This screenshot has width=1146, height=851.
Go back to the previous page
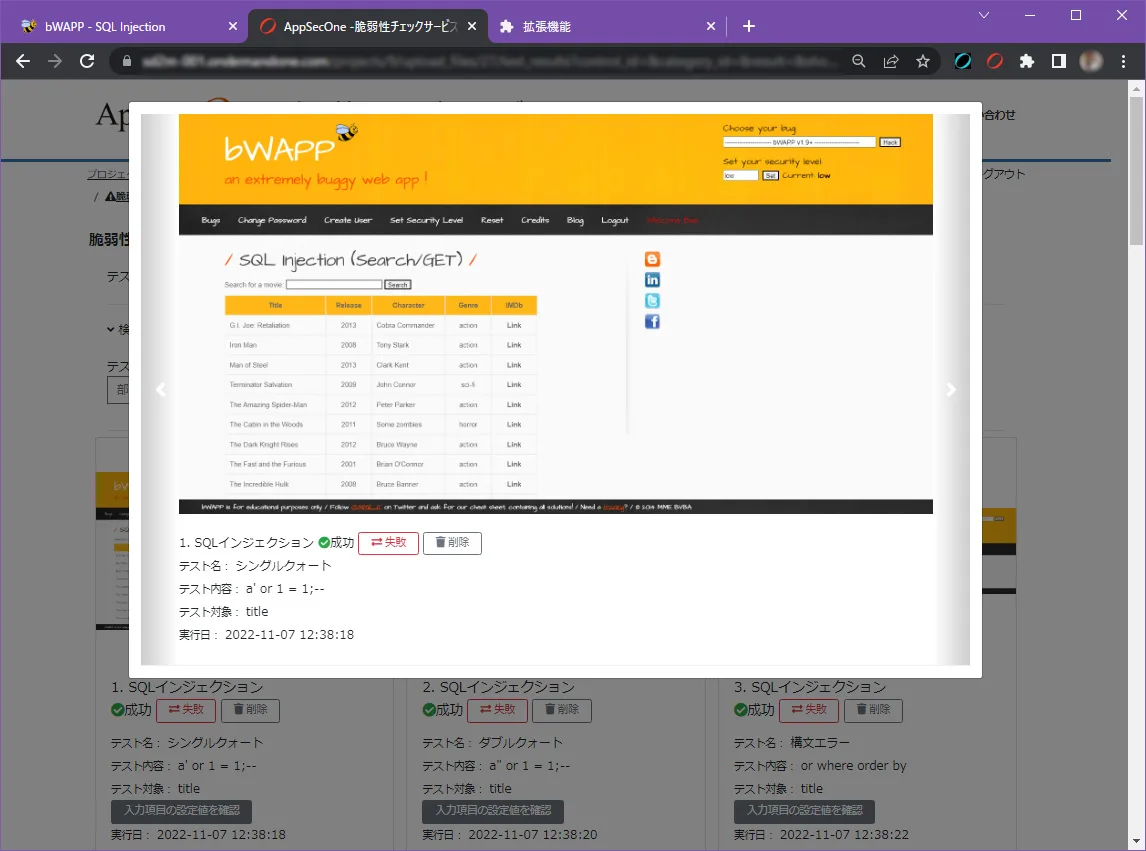(23, 61)
